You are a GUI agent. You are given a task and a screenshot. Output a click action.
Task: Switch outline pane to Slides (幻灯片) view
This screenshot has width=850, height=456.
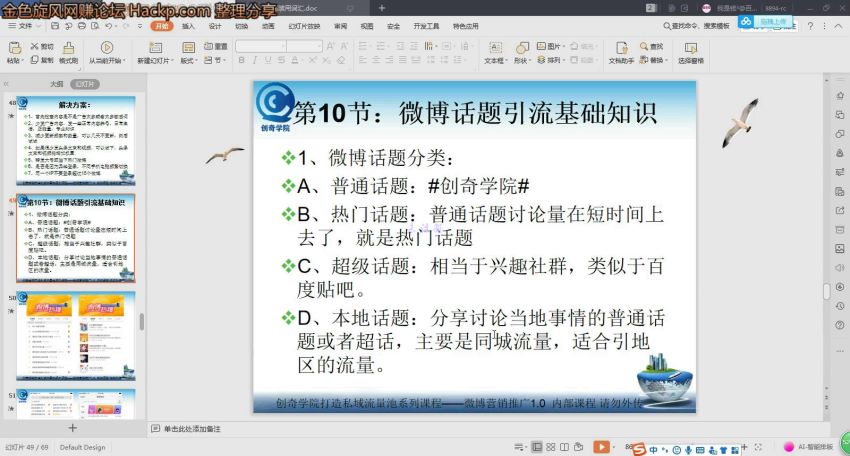(x=85, y=84)
